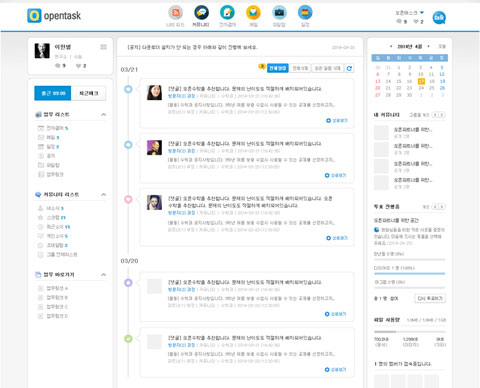The height and width of the screenshot is (388, 480).
Task: Open the mail item with count 3 in the work list
Action: tap(48, 137)
